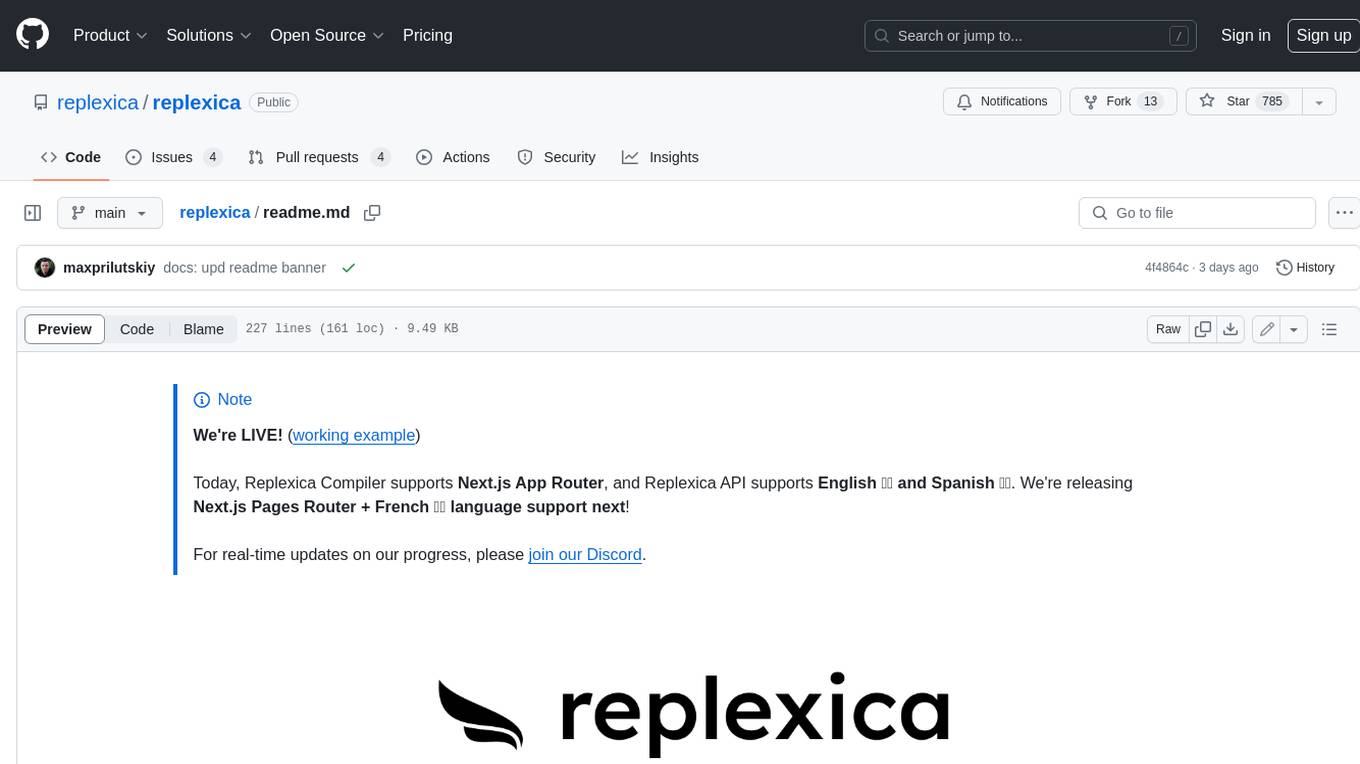The width and height of the screenshot is (1360, 764).
Task: Show the commit status checkmark details
Action: [x=348, y=267]
